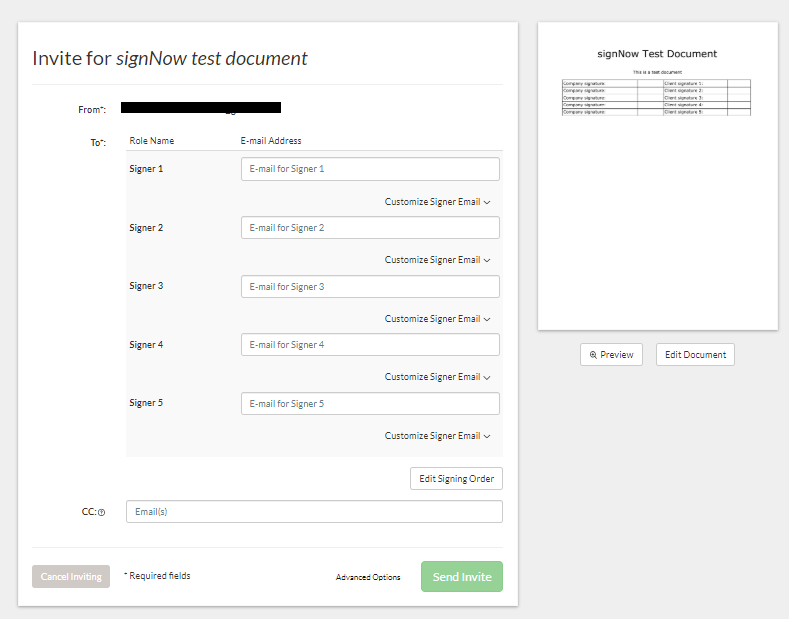Screen dimensions: 789x619
Task: Click the Role Name column header
Action: click(x=151, y=141)
